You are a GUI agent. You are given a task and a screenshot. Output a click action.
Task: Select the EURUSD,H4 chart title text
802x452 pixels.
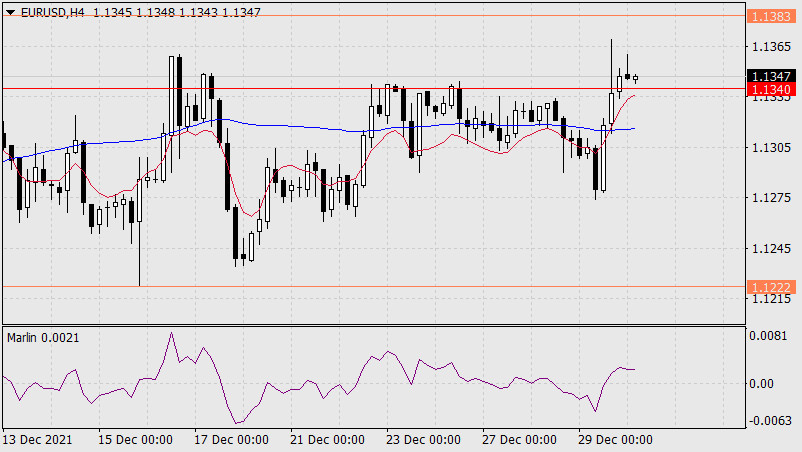click(53, 12)
